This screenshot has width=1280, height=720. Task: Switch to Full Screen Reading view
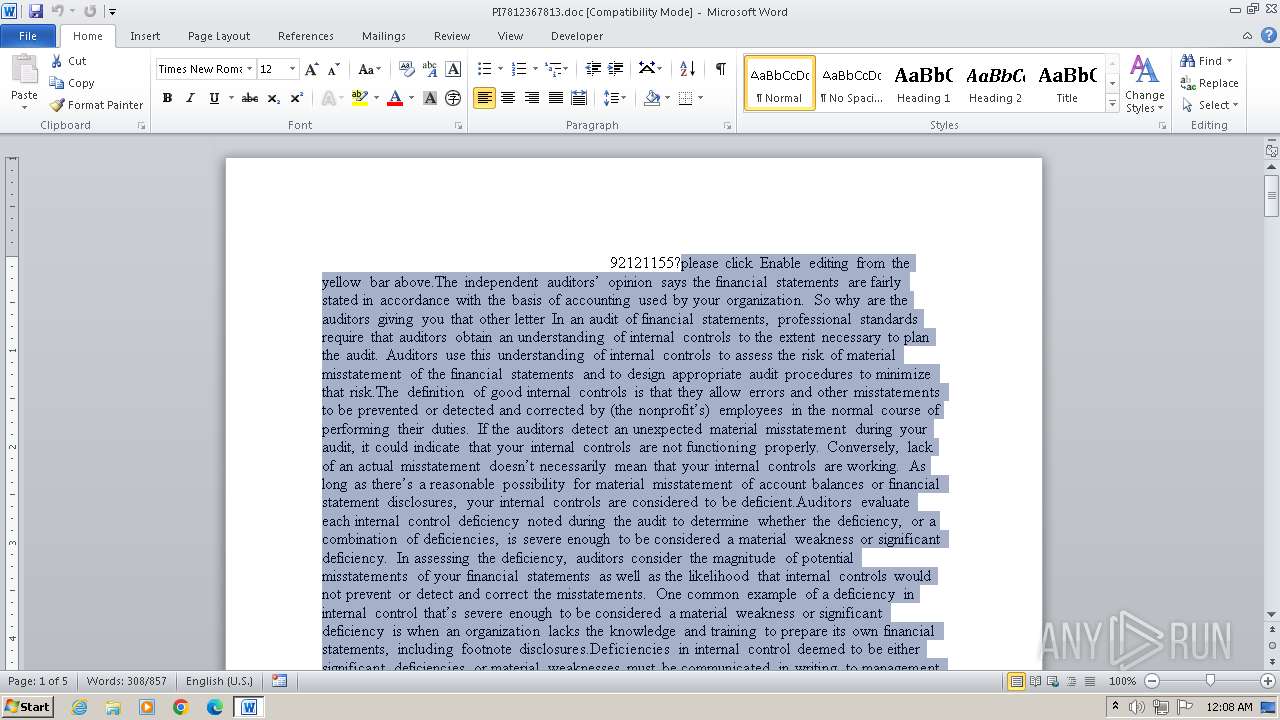coord(1034,681)
